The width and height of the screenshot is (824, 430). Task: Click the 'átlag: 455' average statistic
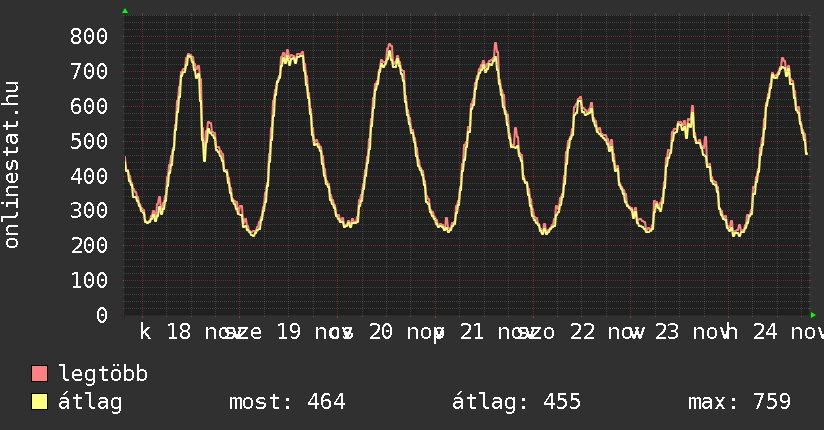click(x=516, y=402)
